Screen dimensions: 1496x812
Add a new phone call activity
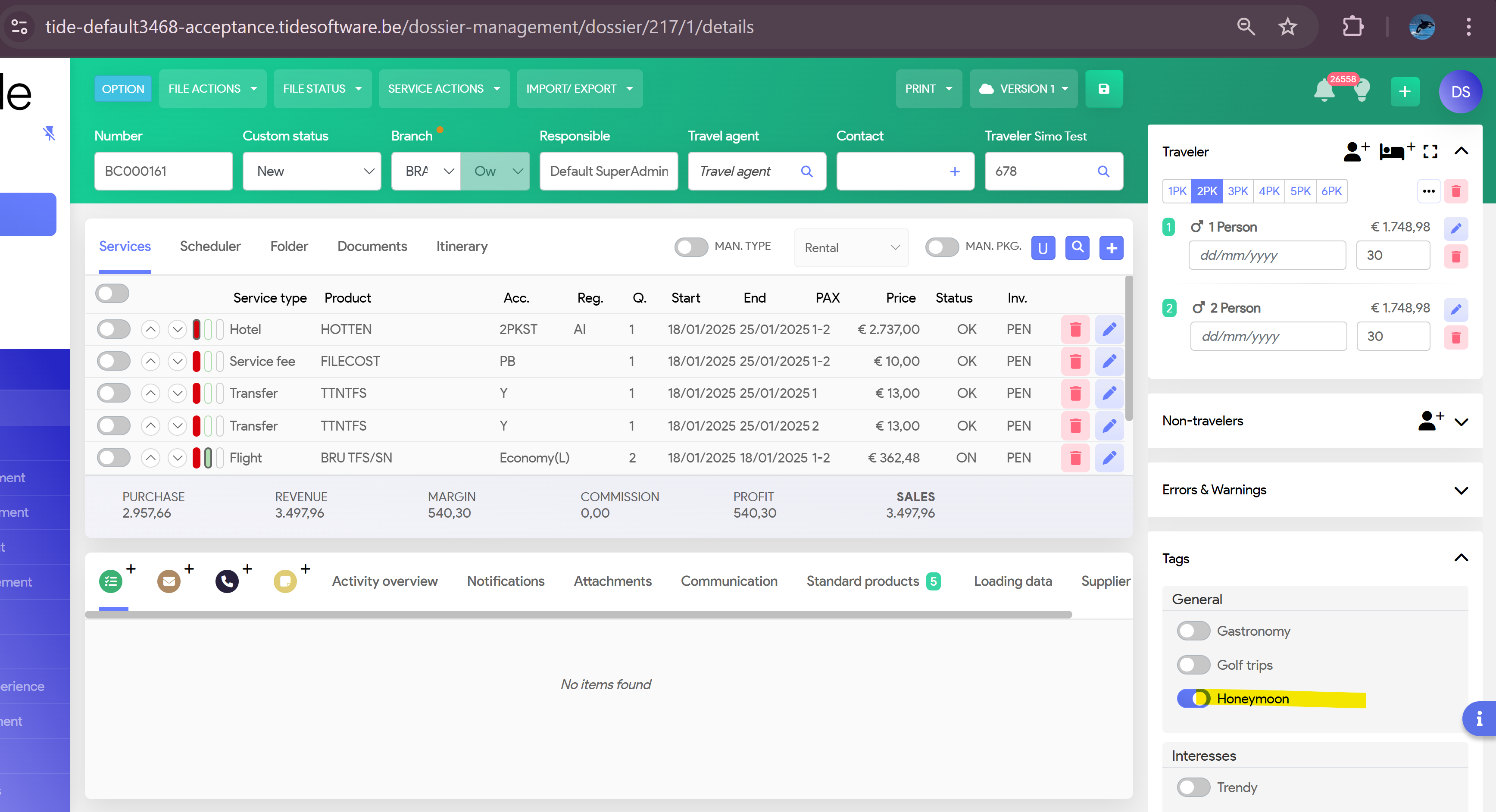click(227, 581)
